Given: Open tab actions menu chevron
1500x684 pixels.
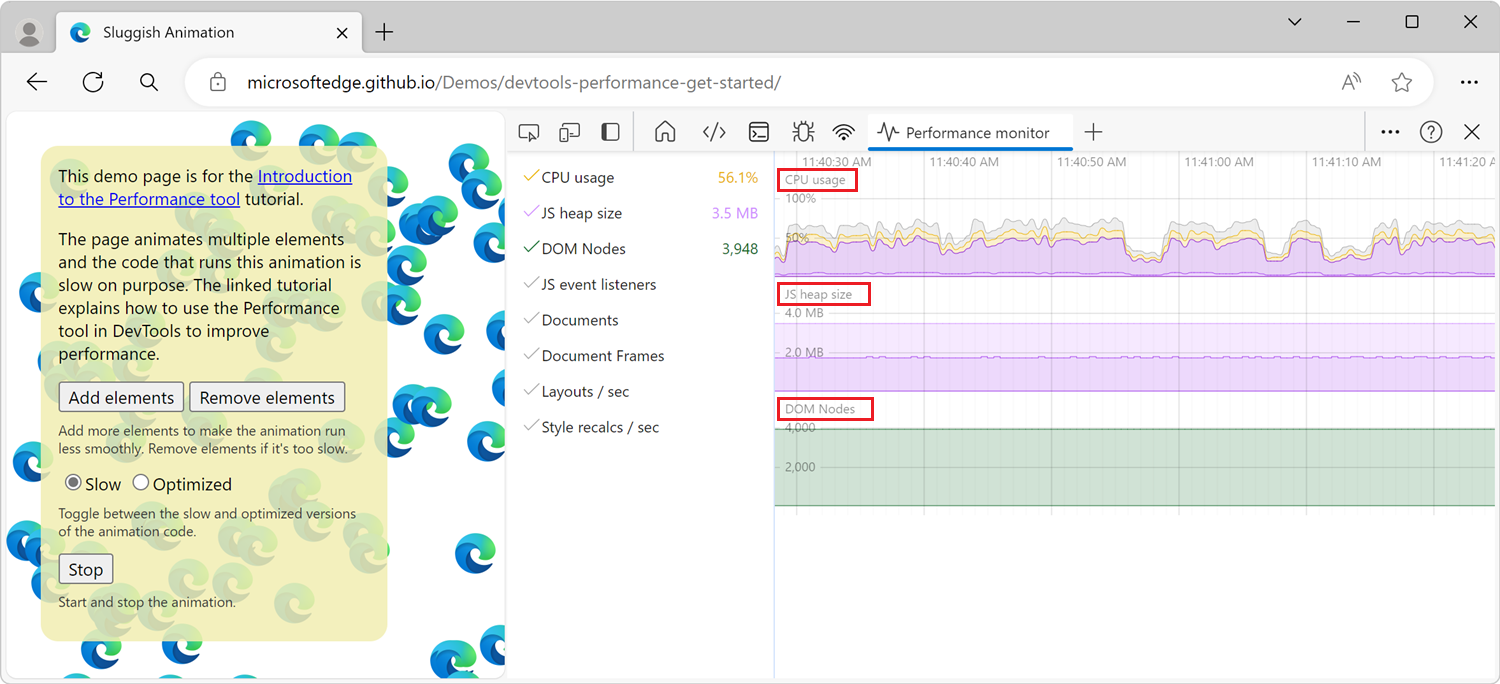Looking at the screenshot, I should click(x=1295, y=22).
